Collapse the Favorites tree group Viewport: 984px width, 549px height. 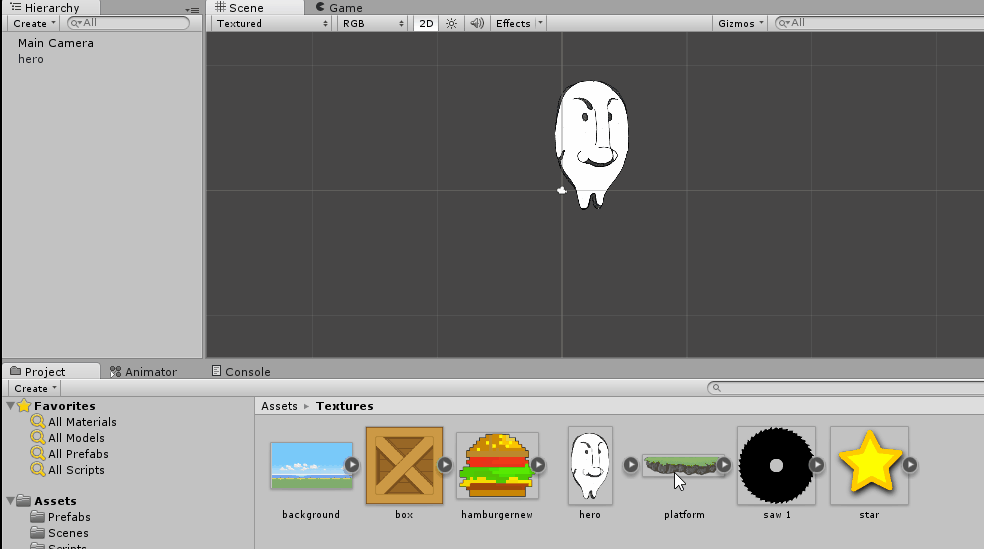[11, 406]
